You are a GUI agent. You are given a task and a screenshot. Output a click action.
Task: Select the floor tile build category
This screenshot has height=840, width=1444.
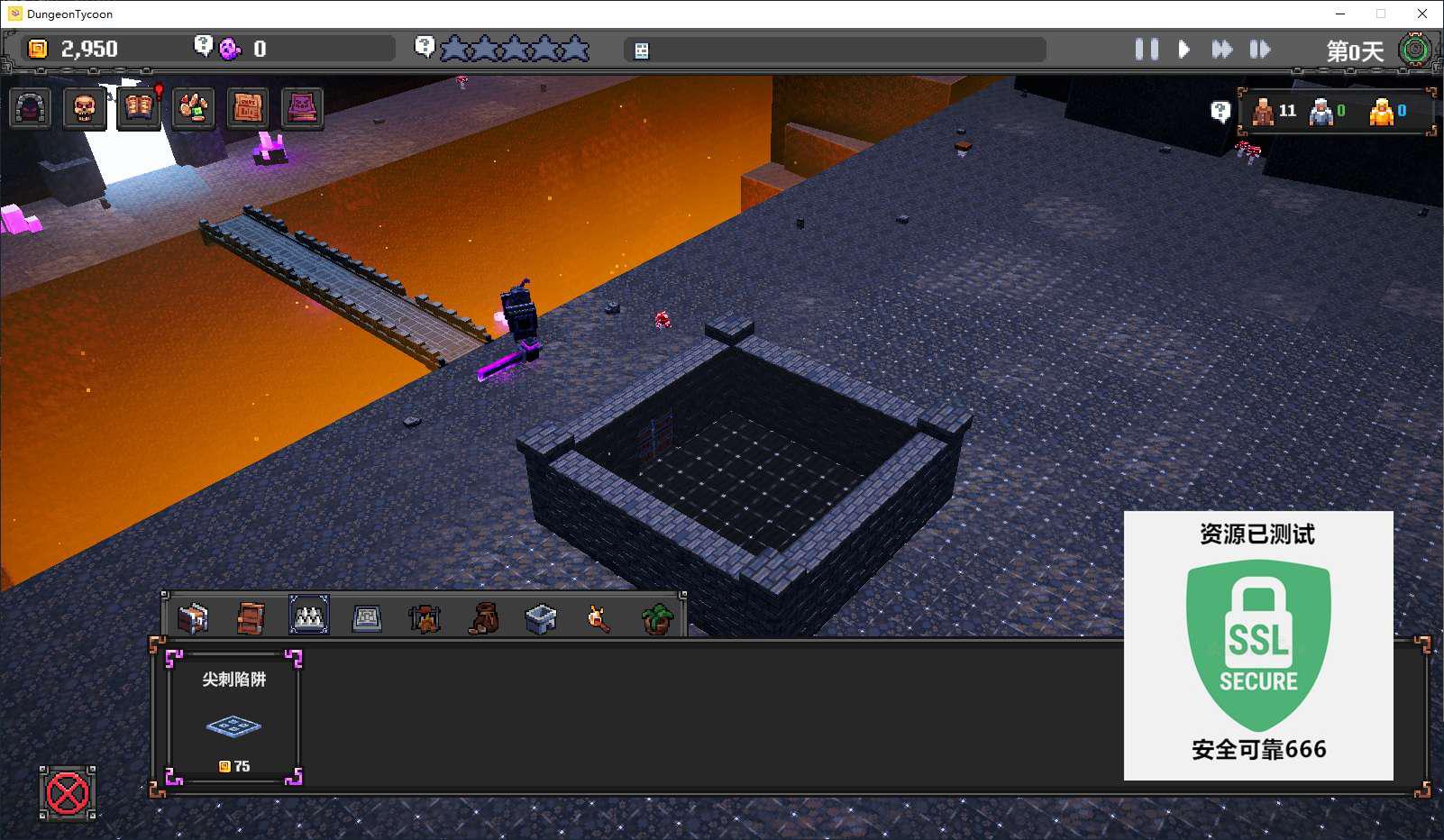click(366, 617)
